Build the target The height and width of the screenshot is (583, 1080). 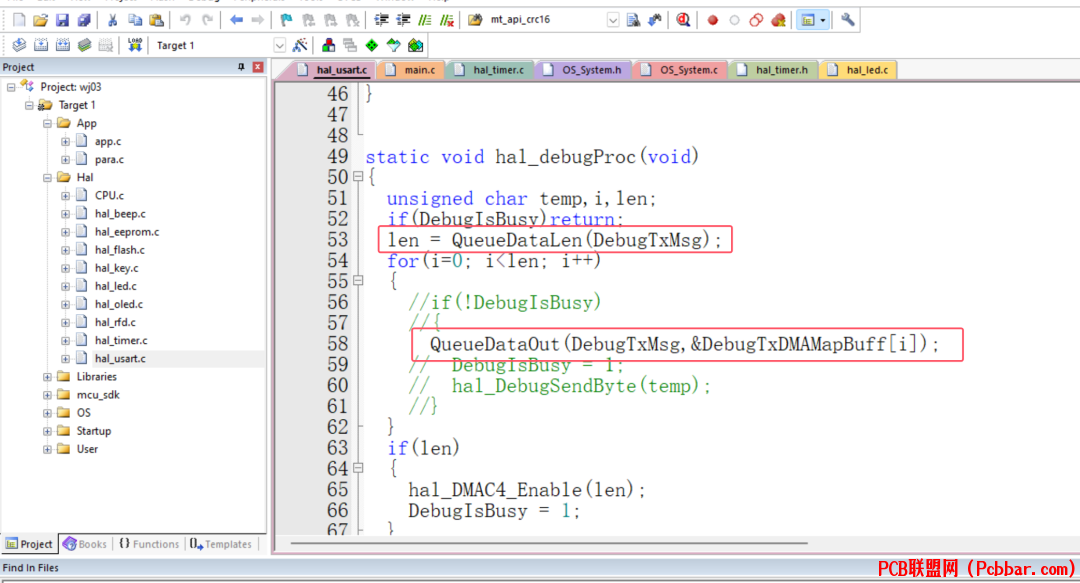(41, 45)
